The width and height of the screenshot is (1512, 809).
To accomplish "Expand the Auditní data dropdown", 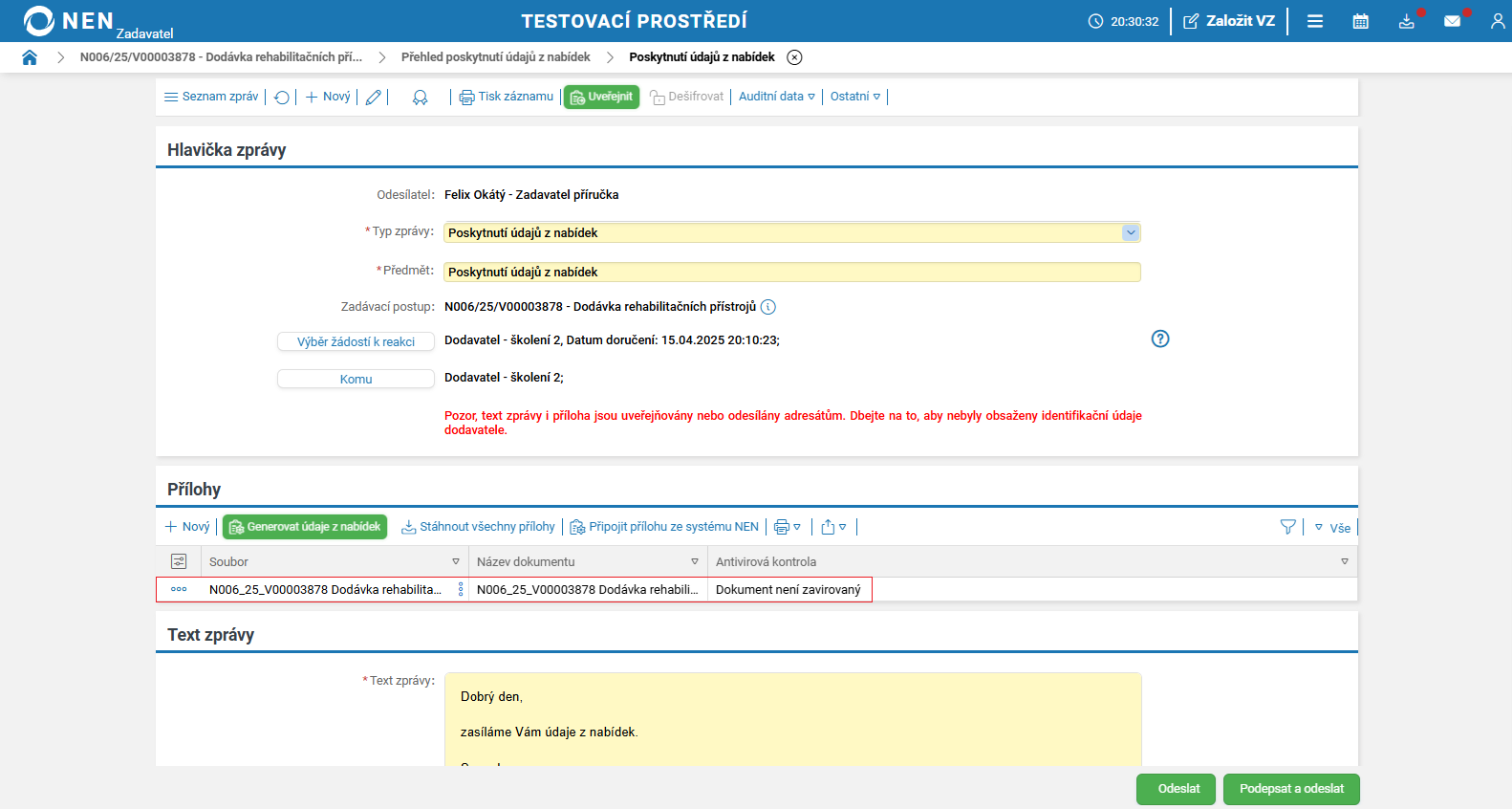I will (776, 97).
